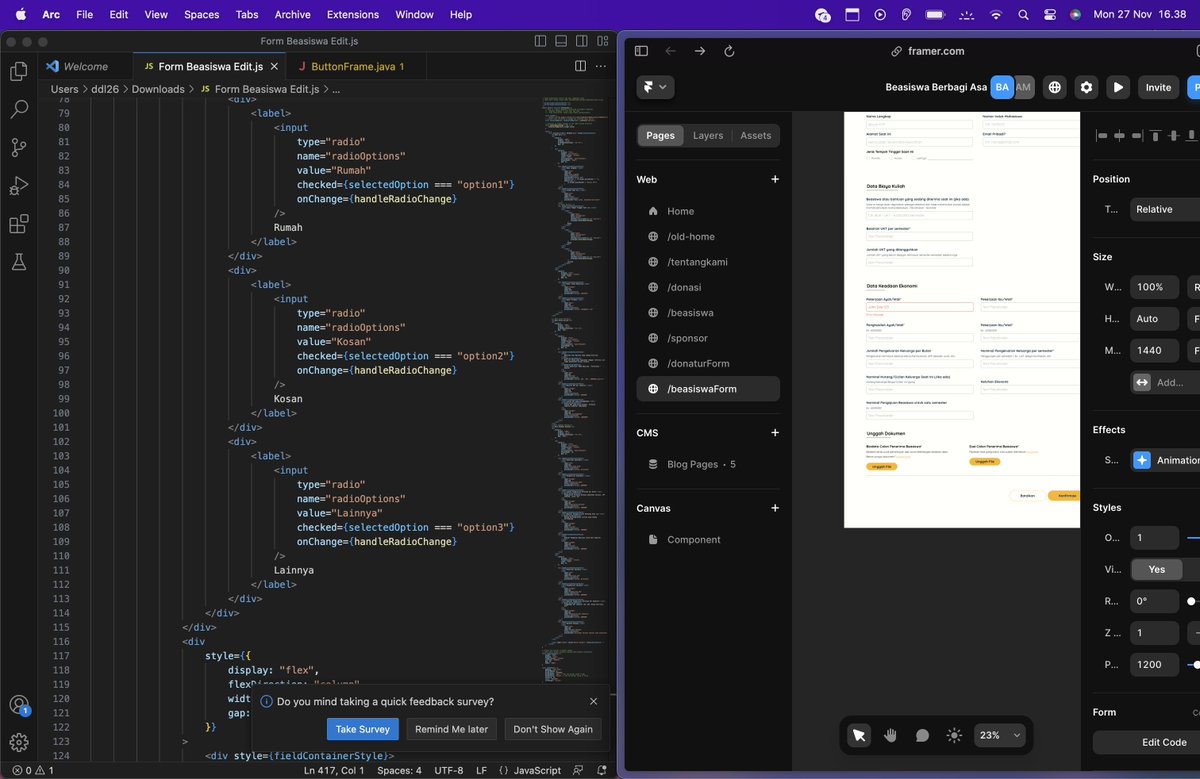Screen dimensions: 1200x779
Task: Switch to the Assets tab
Action: pos(756,135)
